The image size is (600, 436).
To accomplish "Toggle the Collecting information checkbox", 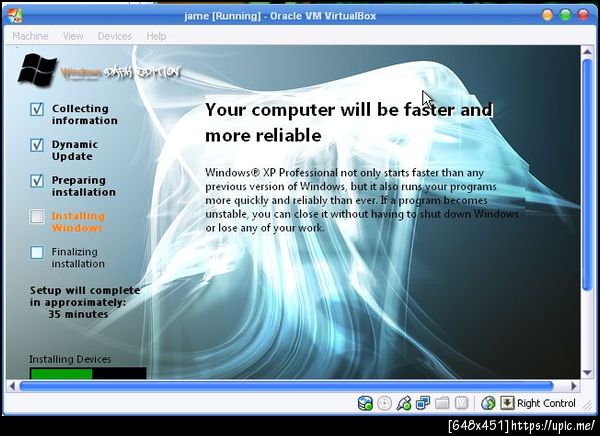I will click(x=37, y=109).
